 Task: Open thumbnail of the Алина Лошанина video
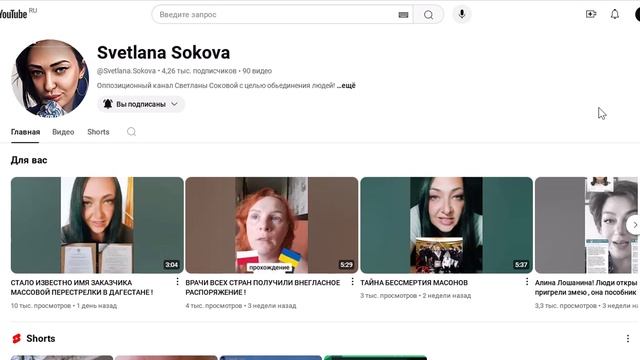click(x=587, y=225)
